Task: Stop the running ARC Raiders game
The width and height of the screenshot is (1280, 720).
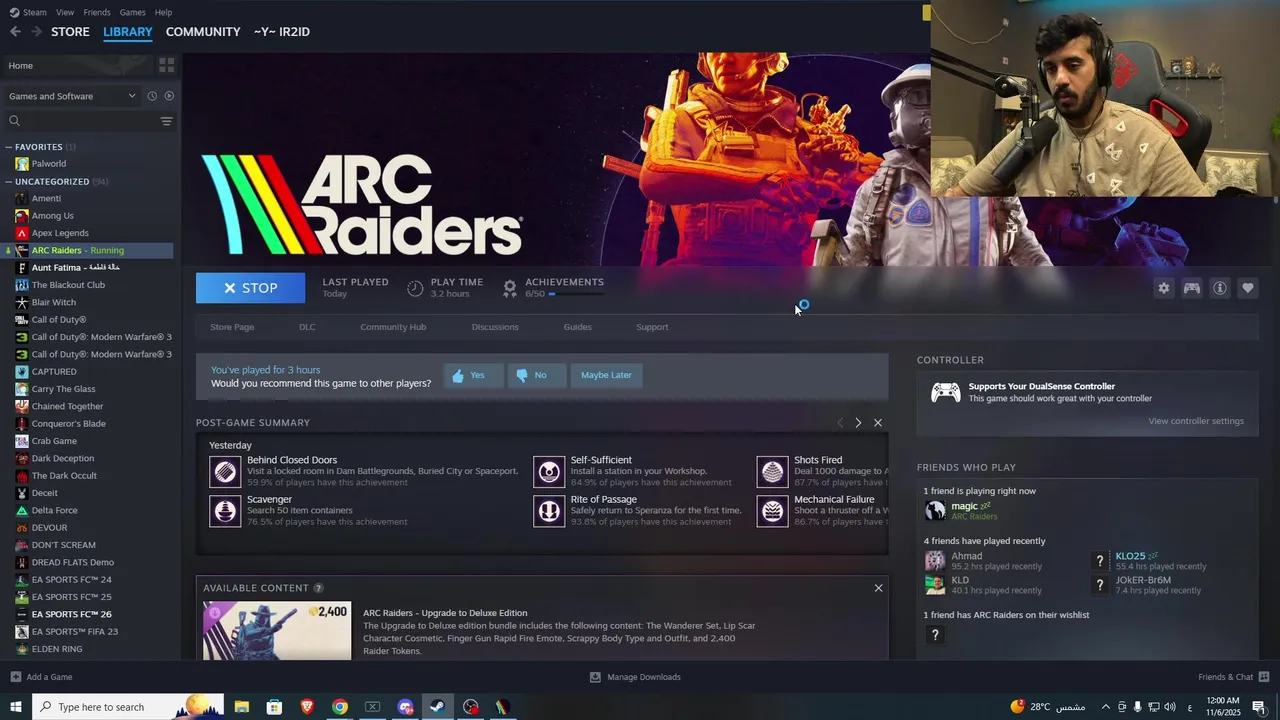Action: tap(250, 288)
